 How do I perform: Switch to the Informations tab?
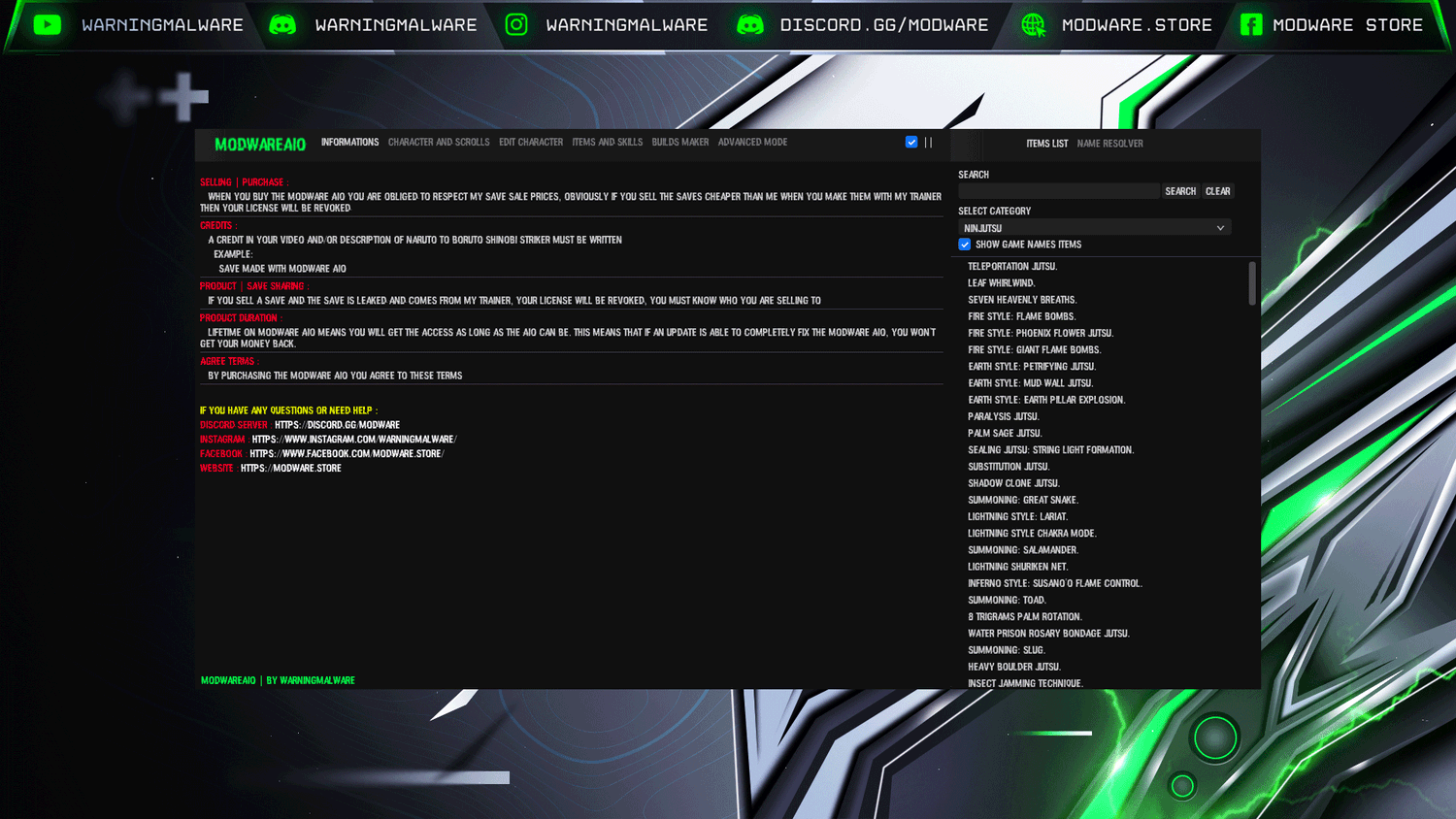coord(350,142)
